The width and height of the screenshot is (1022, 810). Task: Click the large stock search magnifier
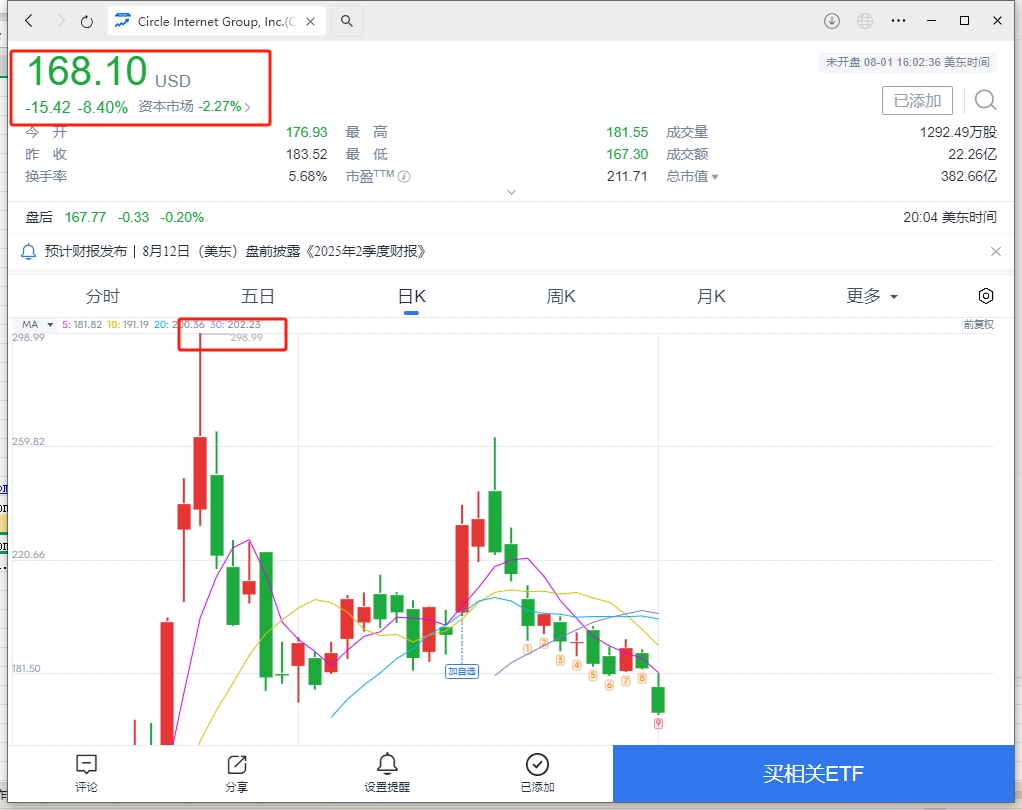click(x=985, y=100)
